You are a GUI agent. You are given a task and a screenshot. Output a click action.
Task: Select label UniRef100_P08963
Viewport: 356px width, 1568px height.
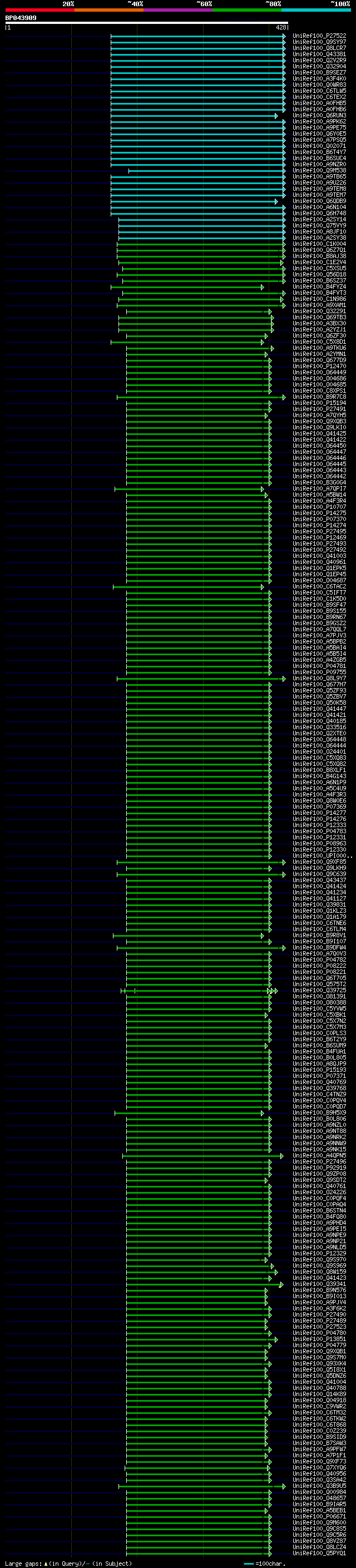click(319, 844)
